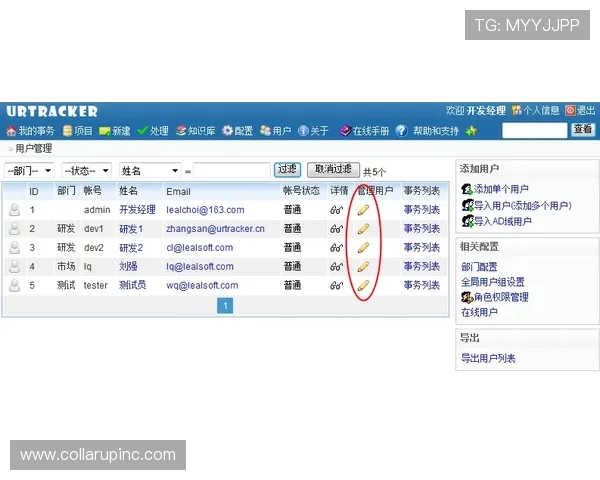
Task: Click the help question mark icon
Action: point(401,131)
